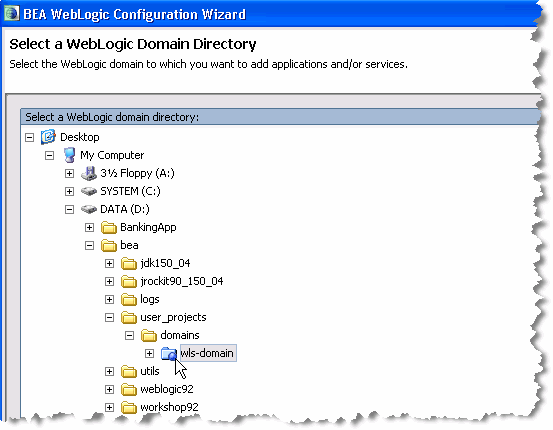553x430 pixels.
Task: Collapse the Desktop tree node
Action: point(30,137)
